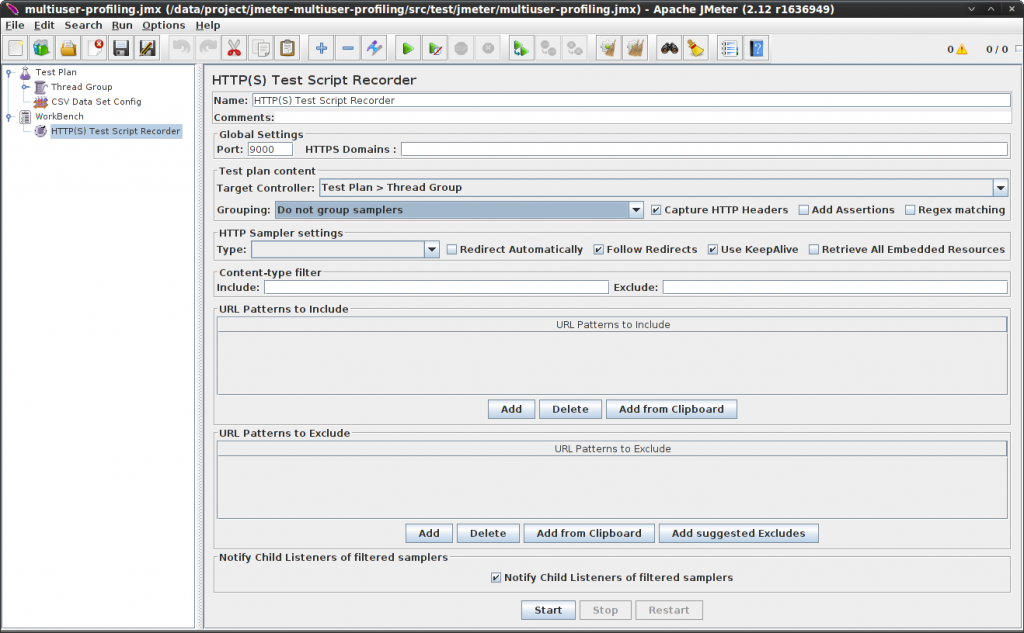
Task: Click the Templates icon in the toolbar
Action: (x=41, y=47)
